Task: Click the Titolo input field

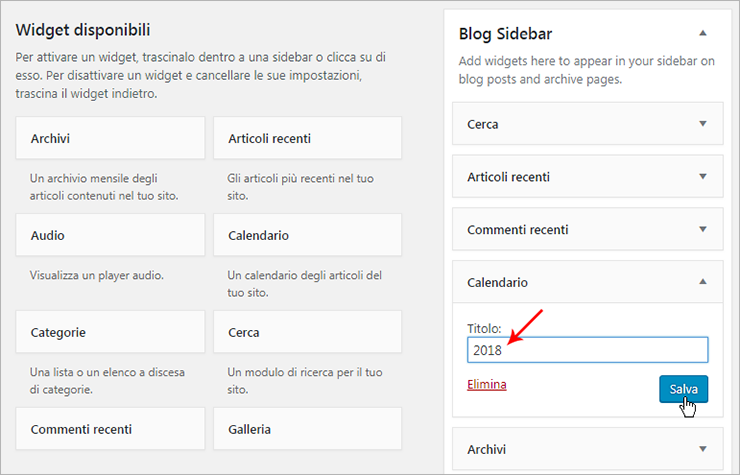Action: [588, 350]
